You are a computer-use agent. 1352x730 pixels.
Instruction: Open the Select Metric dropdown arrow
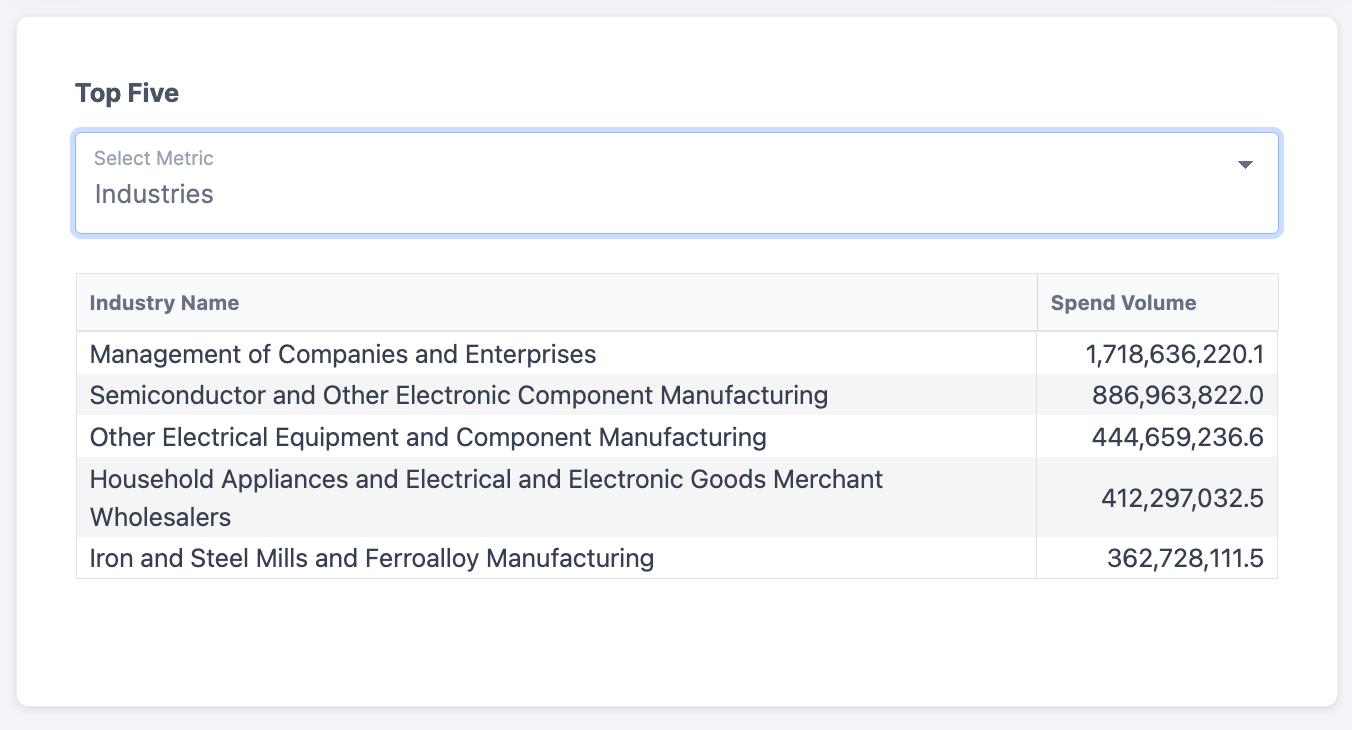click(1245, 165)
